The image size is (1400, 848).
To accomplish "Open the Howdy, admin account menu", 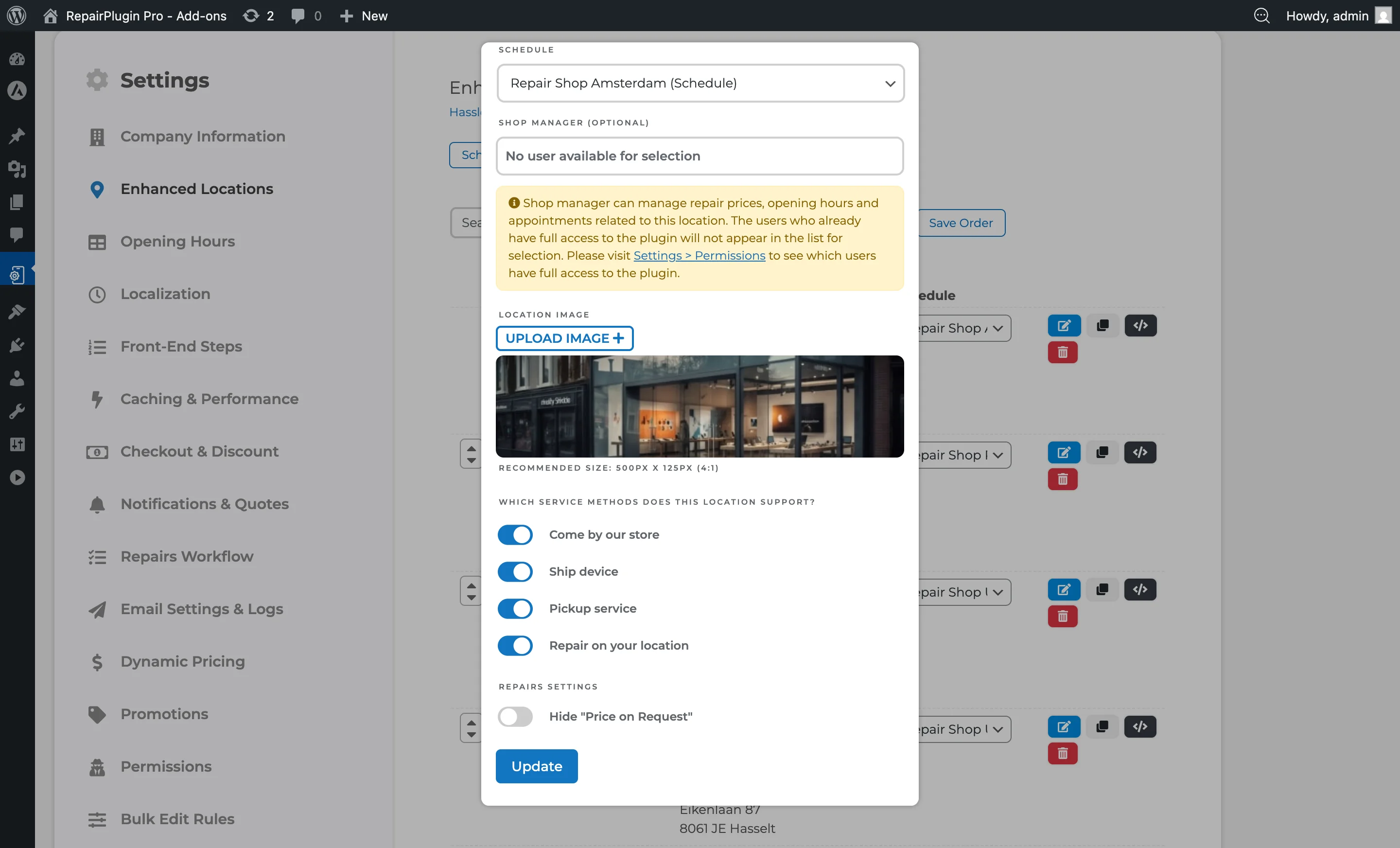I will (x=1338, y=16).
